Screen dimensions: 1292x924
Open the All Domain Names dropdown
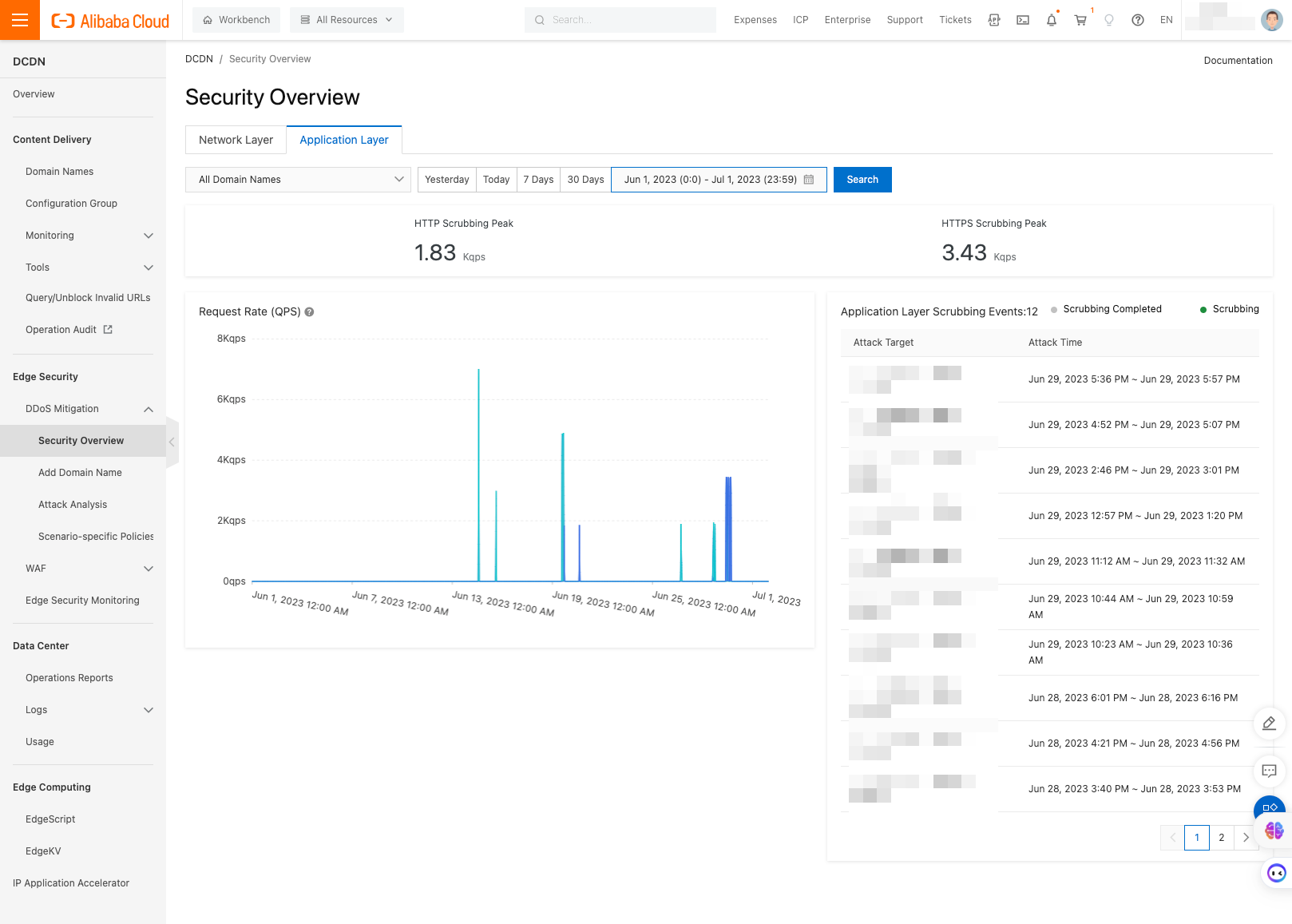click(298, 180)
